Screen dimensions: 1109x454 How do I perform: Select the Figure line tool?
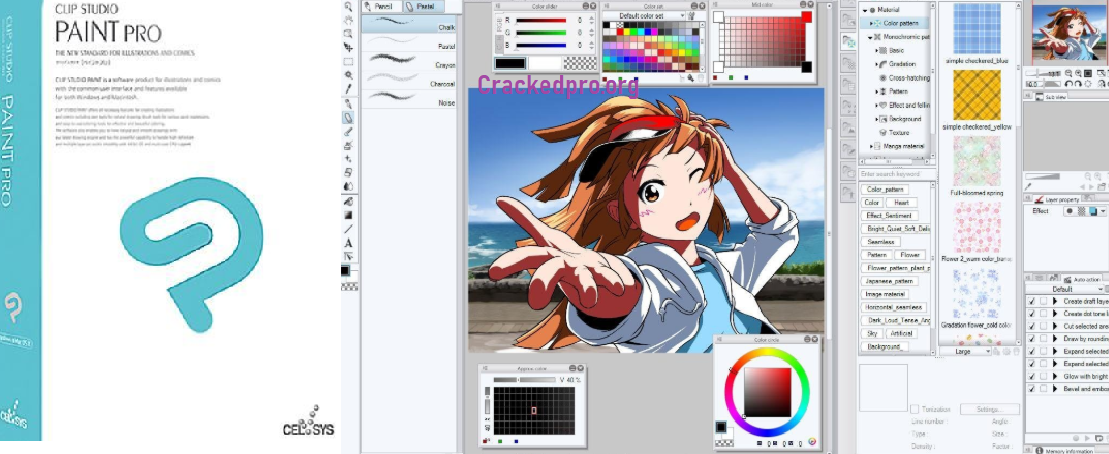[x=348, y=229]
